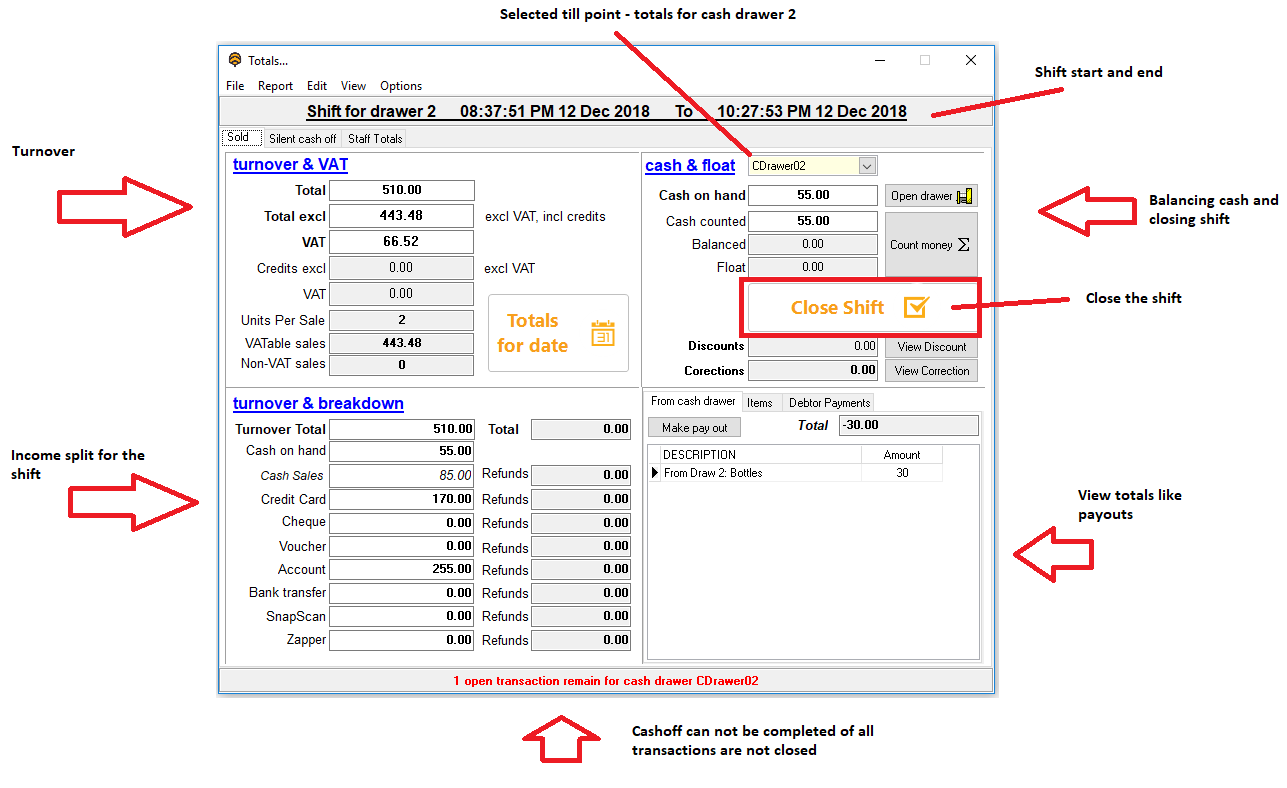Click the Open drawer cash register icon
This screenshot has height=788, width=1287.
click(964, 196)
